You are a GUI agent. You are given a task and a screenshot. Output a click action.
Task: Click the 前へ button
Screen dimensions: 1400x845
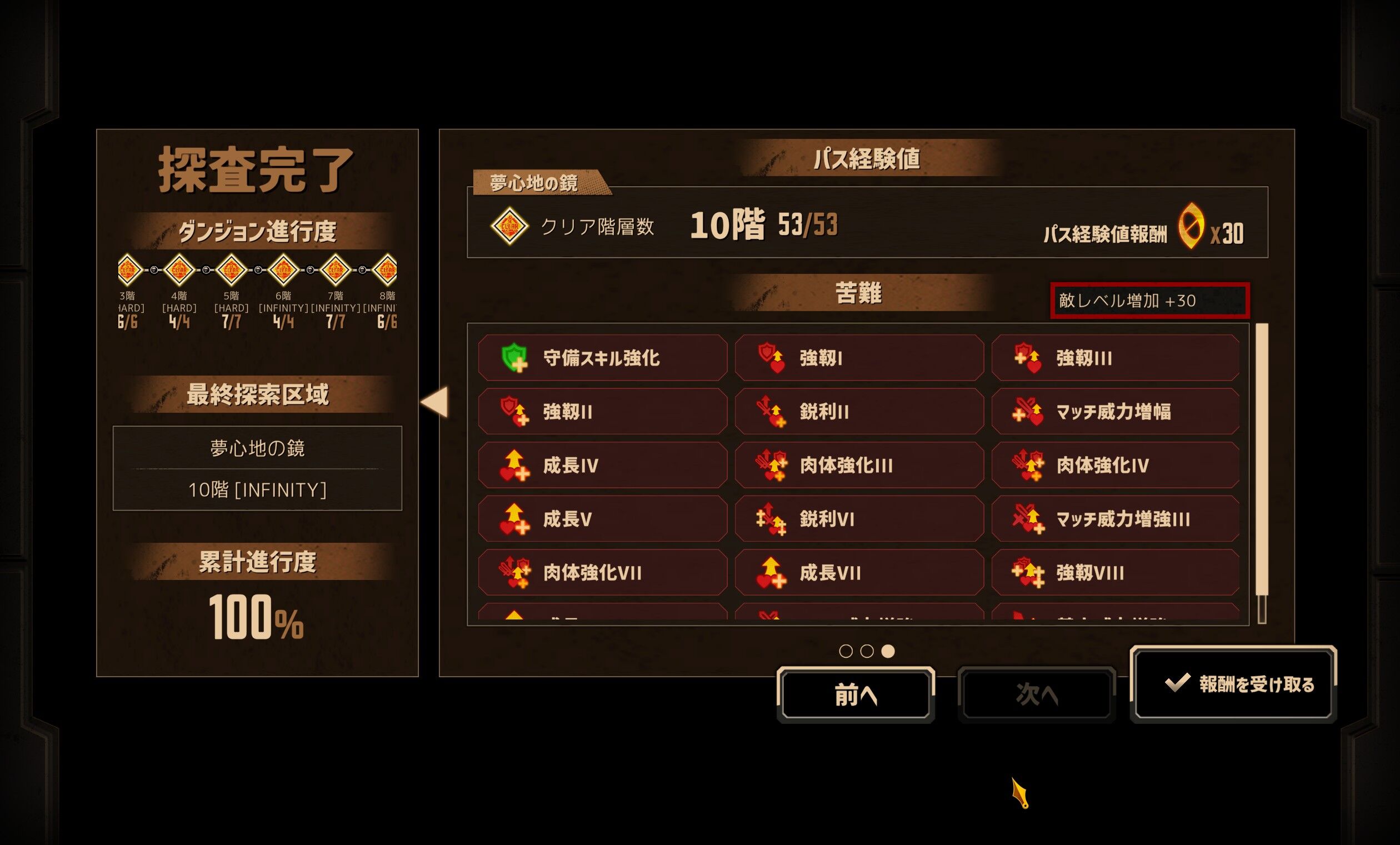coord(856,695)
